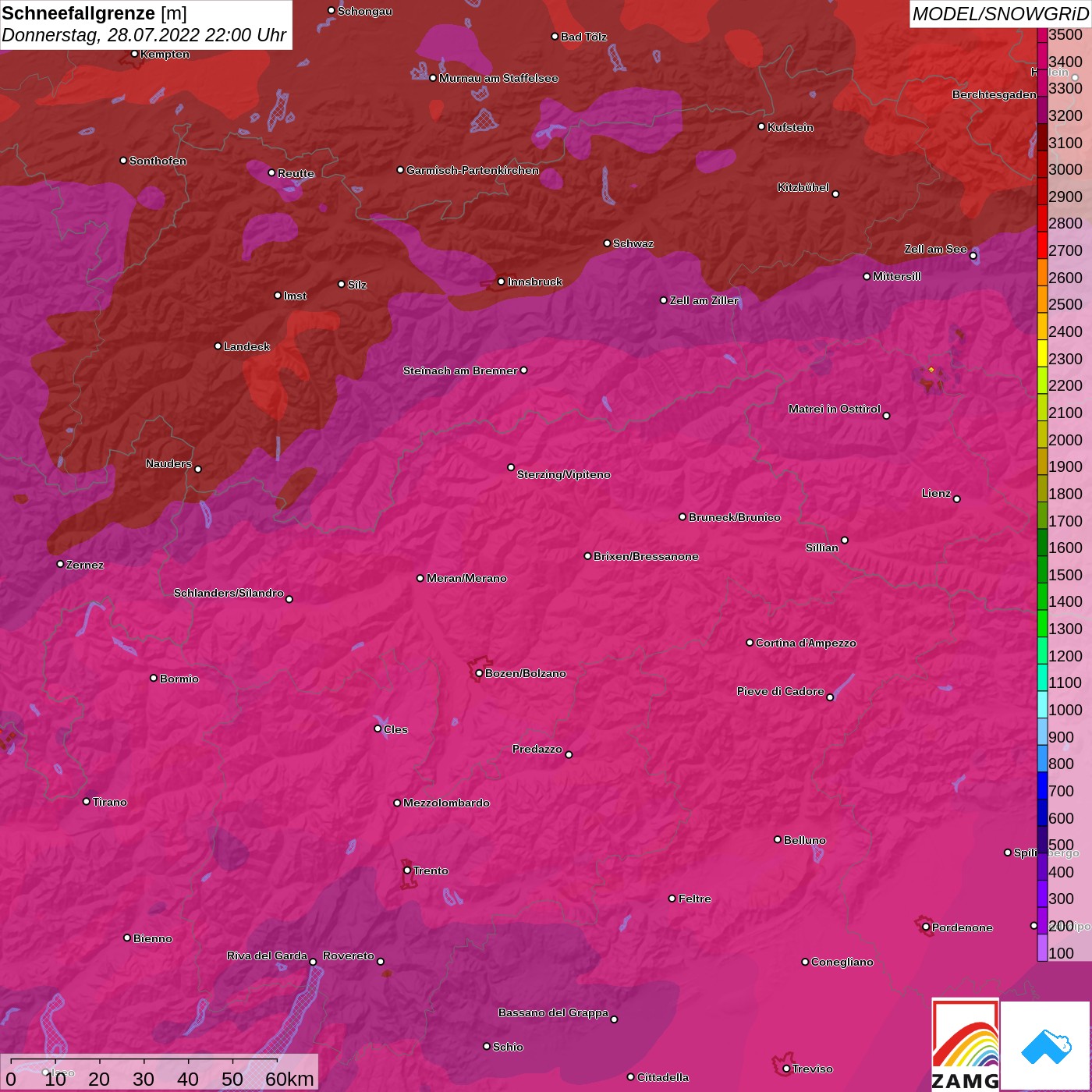Click the Bienno label
Viewport: 1092px width, 1092px height.
pyautogui.click(x=153, y=938)
